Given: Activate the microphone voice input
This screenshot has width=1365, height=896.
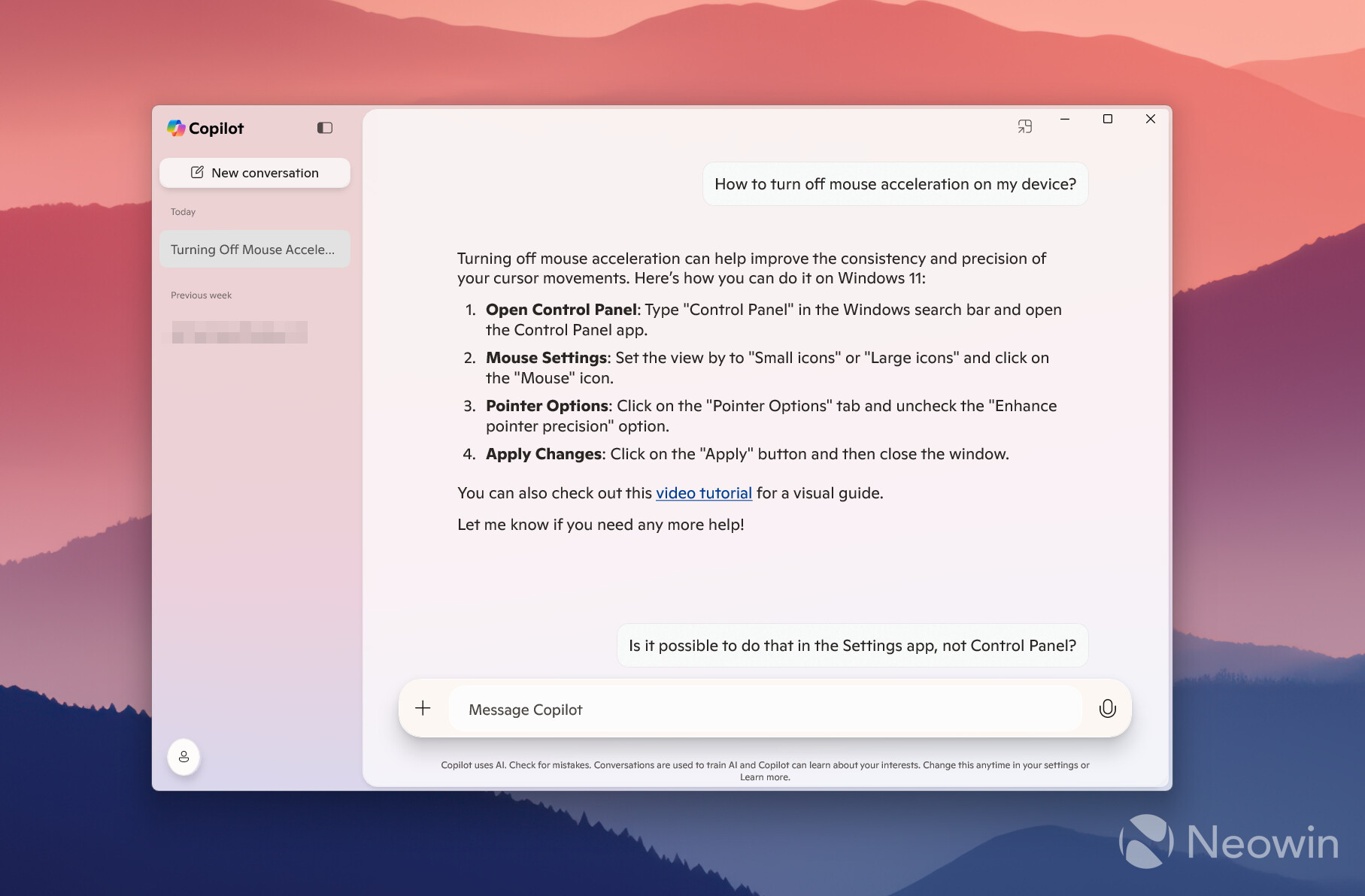Looking at the screenshot, I should coord(1107,709).
